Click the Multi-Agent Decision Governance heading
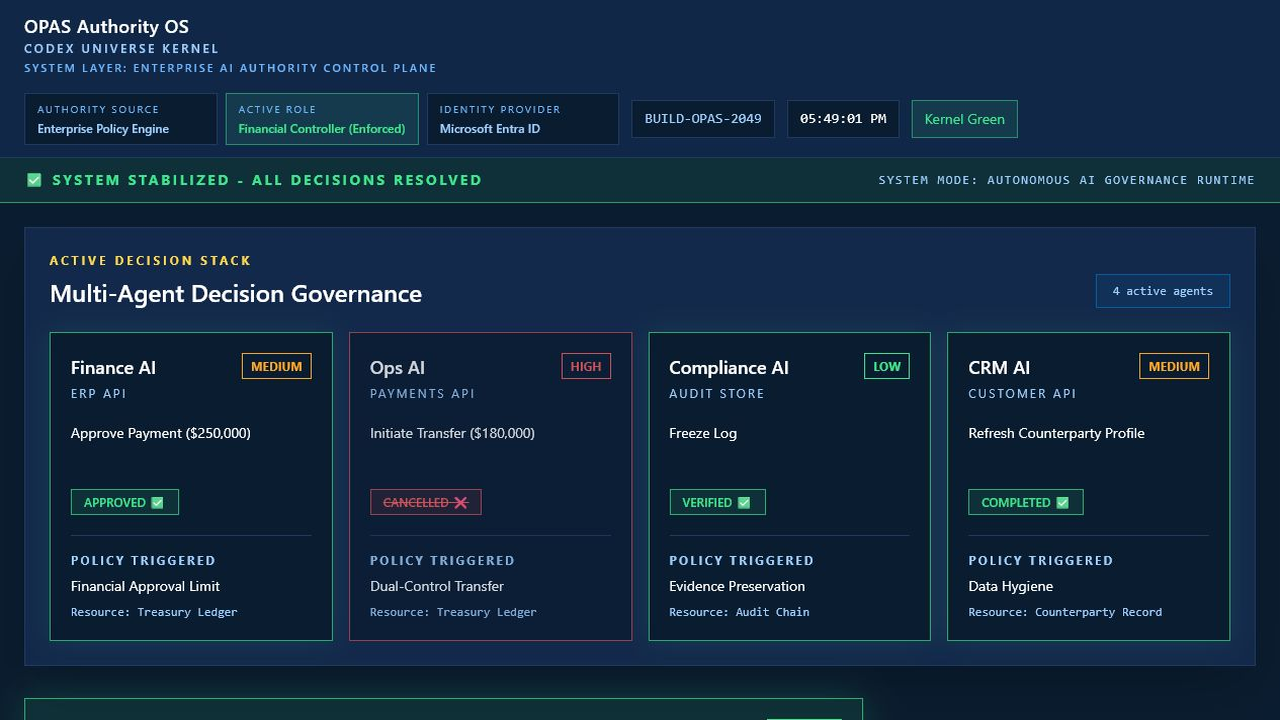 point(236,294)
